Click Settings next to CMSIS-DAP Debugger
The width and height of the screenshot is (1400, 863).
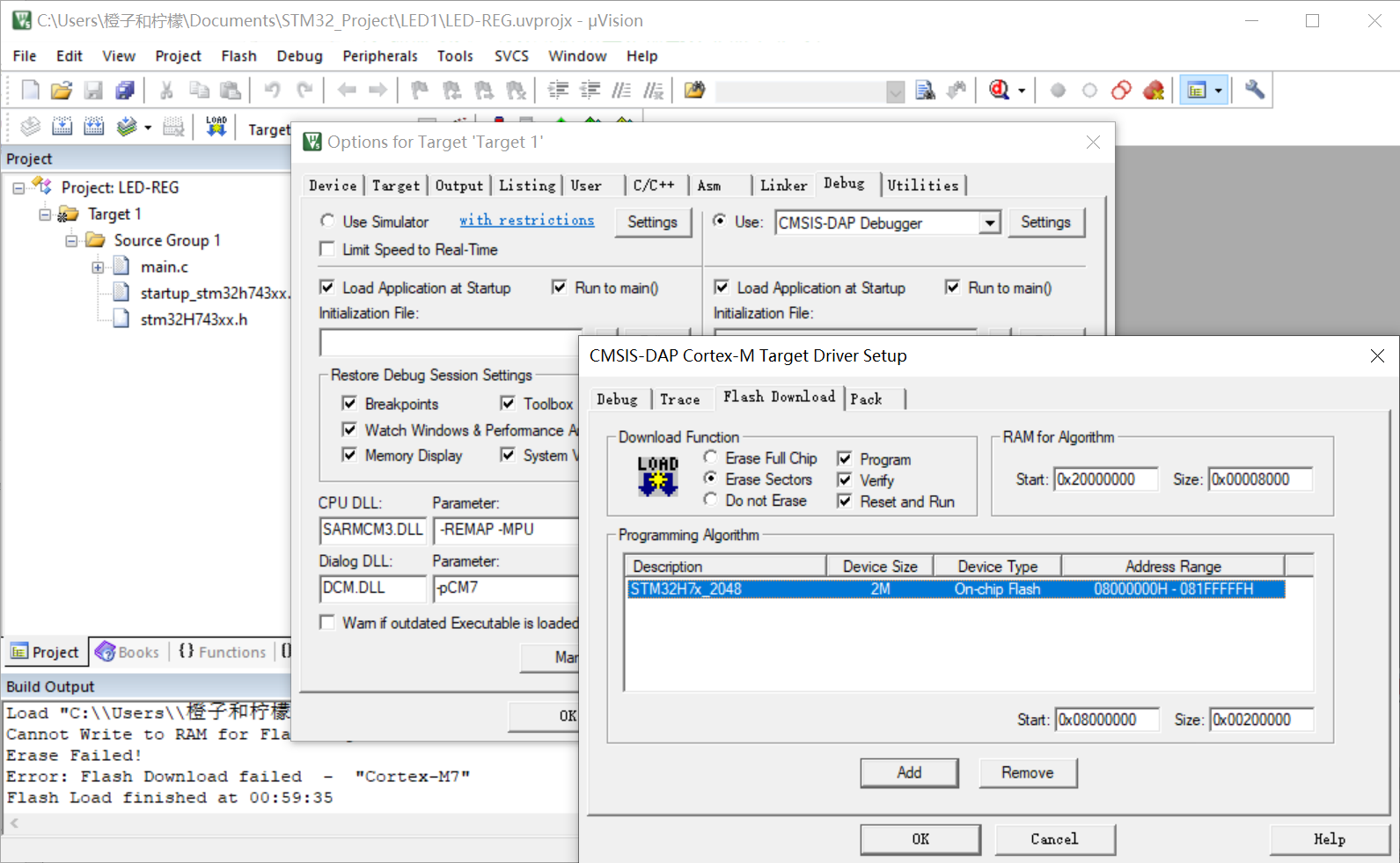coord(1045,223)
